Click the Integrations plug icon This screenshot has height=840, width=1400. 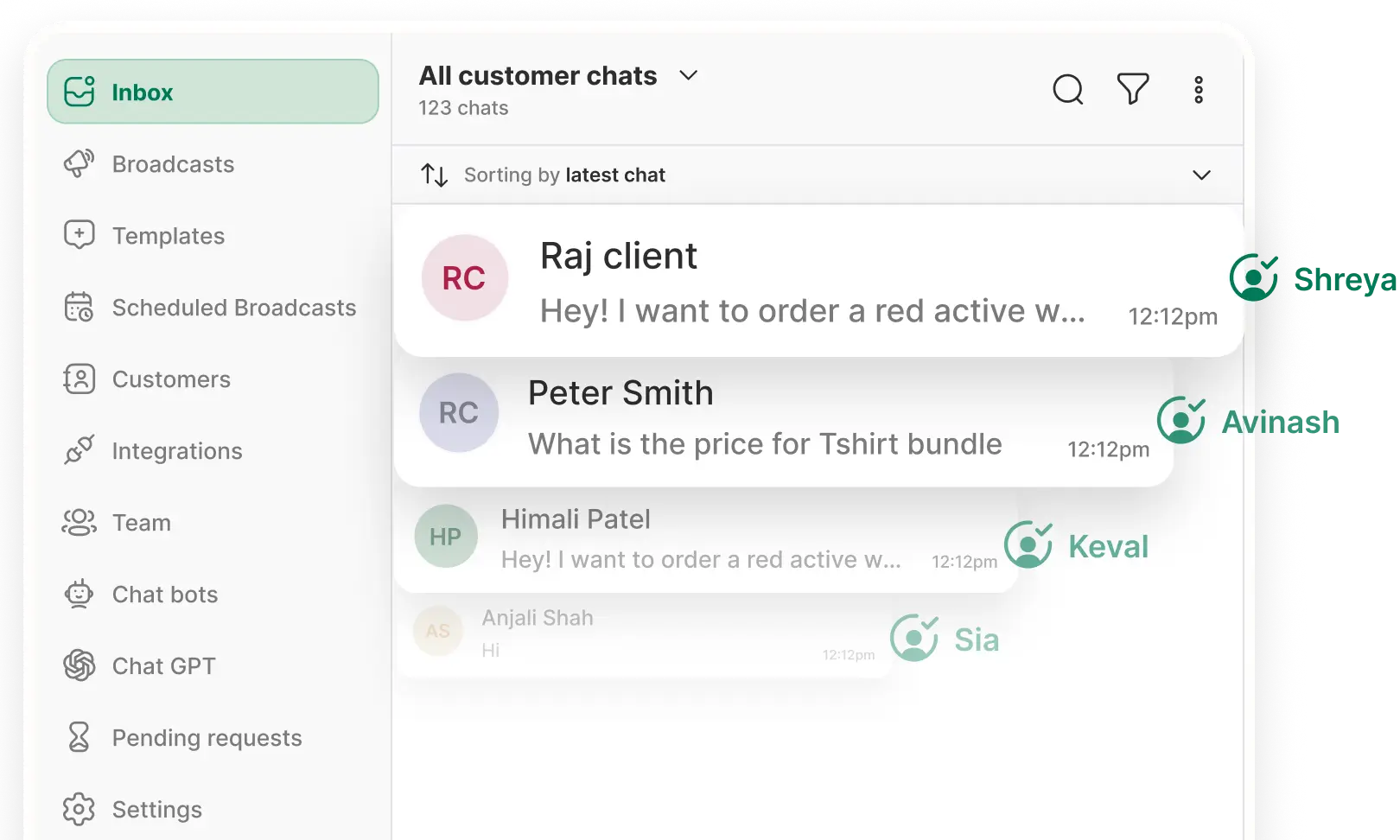[79, 451]
